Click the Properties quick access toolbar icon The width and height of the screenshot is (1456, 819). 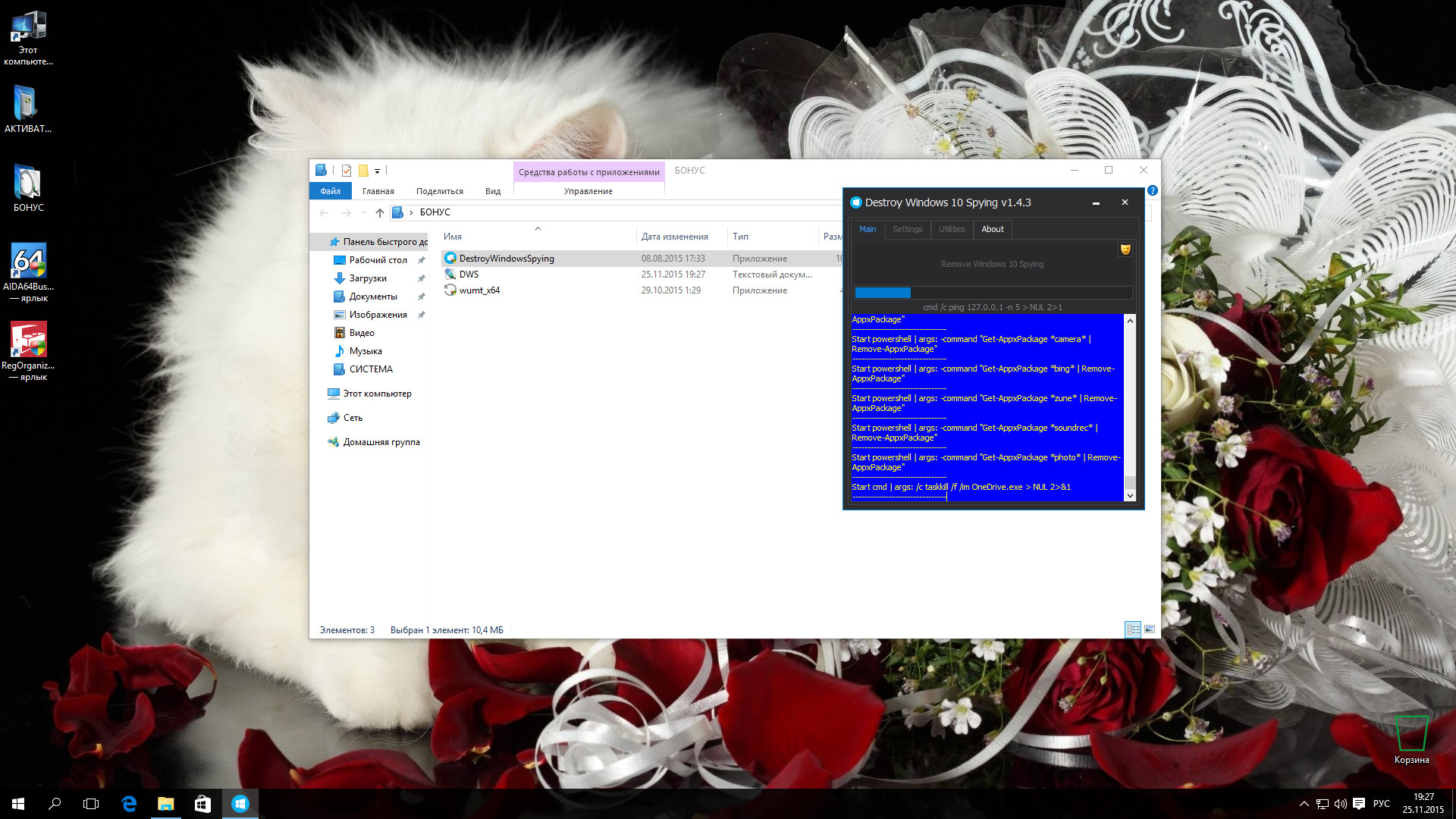pos(347,171)
